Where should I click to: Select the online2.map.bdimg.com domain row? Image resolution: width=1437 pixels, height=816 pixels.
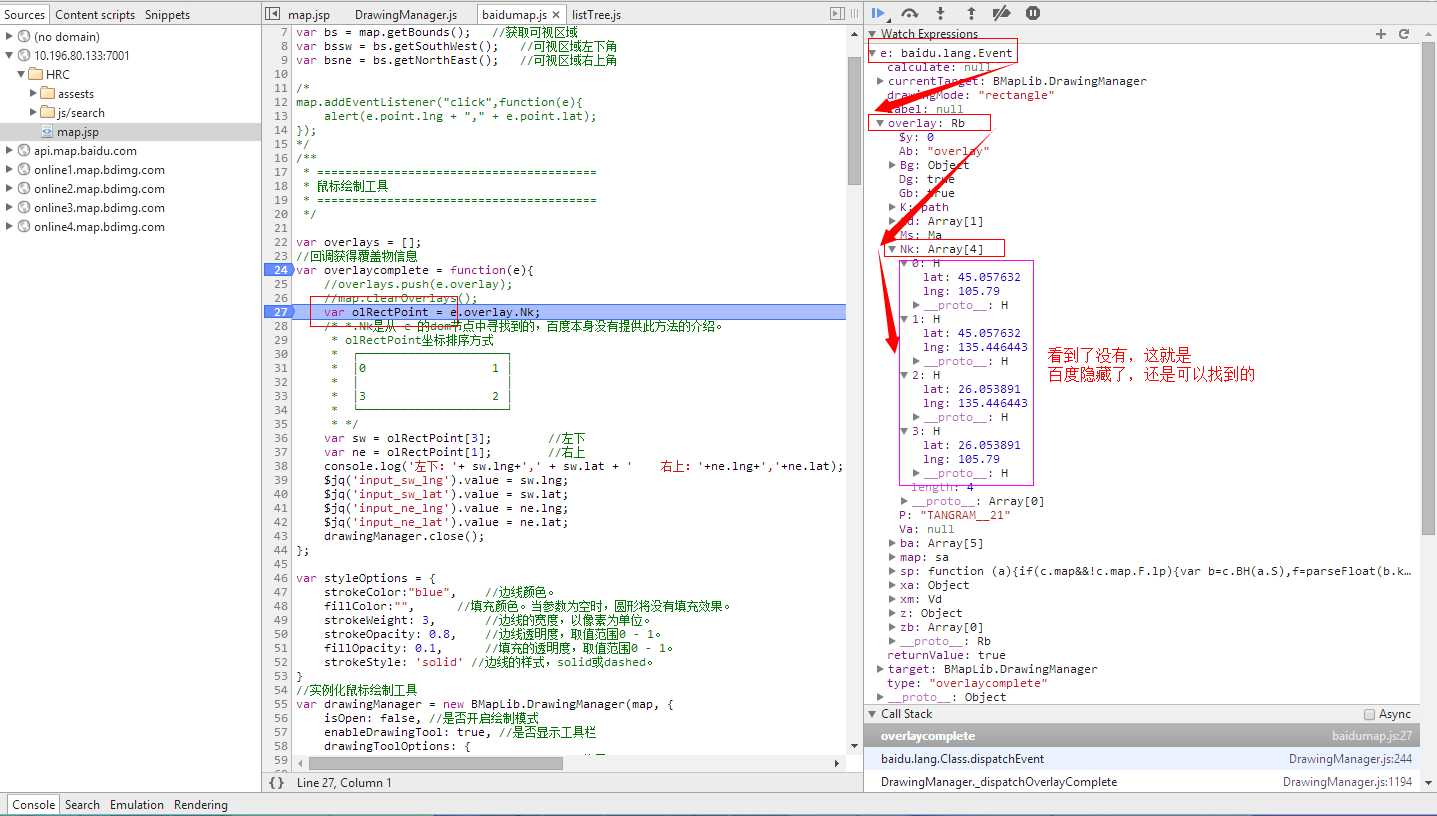tap(130, 189)
